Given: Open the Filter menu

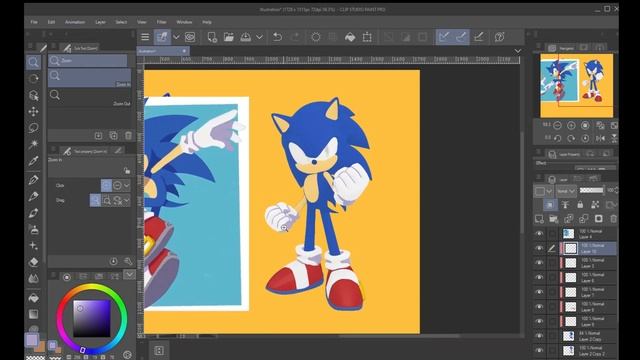Looking at the screenshot, I should 162,22.
